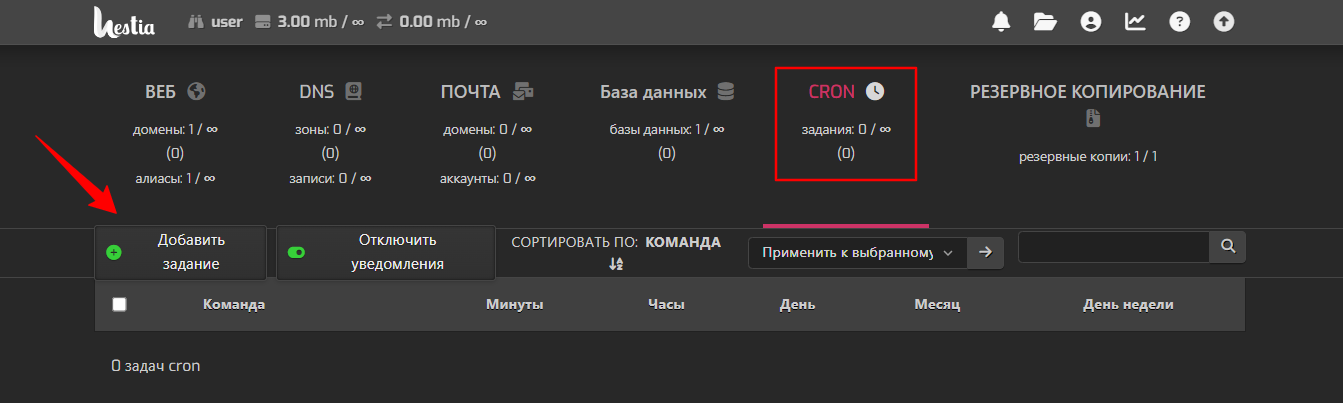Screen dimensions: 1343x403
Task: Open the statistics chart icon
Action: click(1135, 21)
